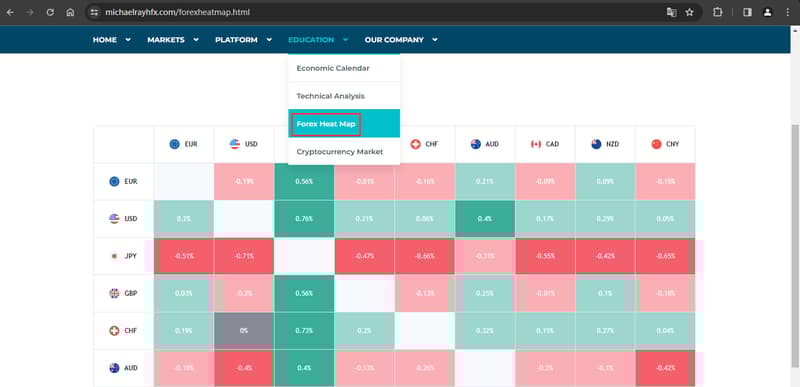Click the USD flag in column header

point(235,144)
